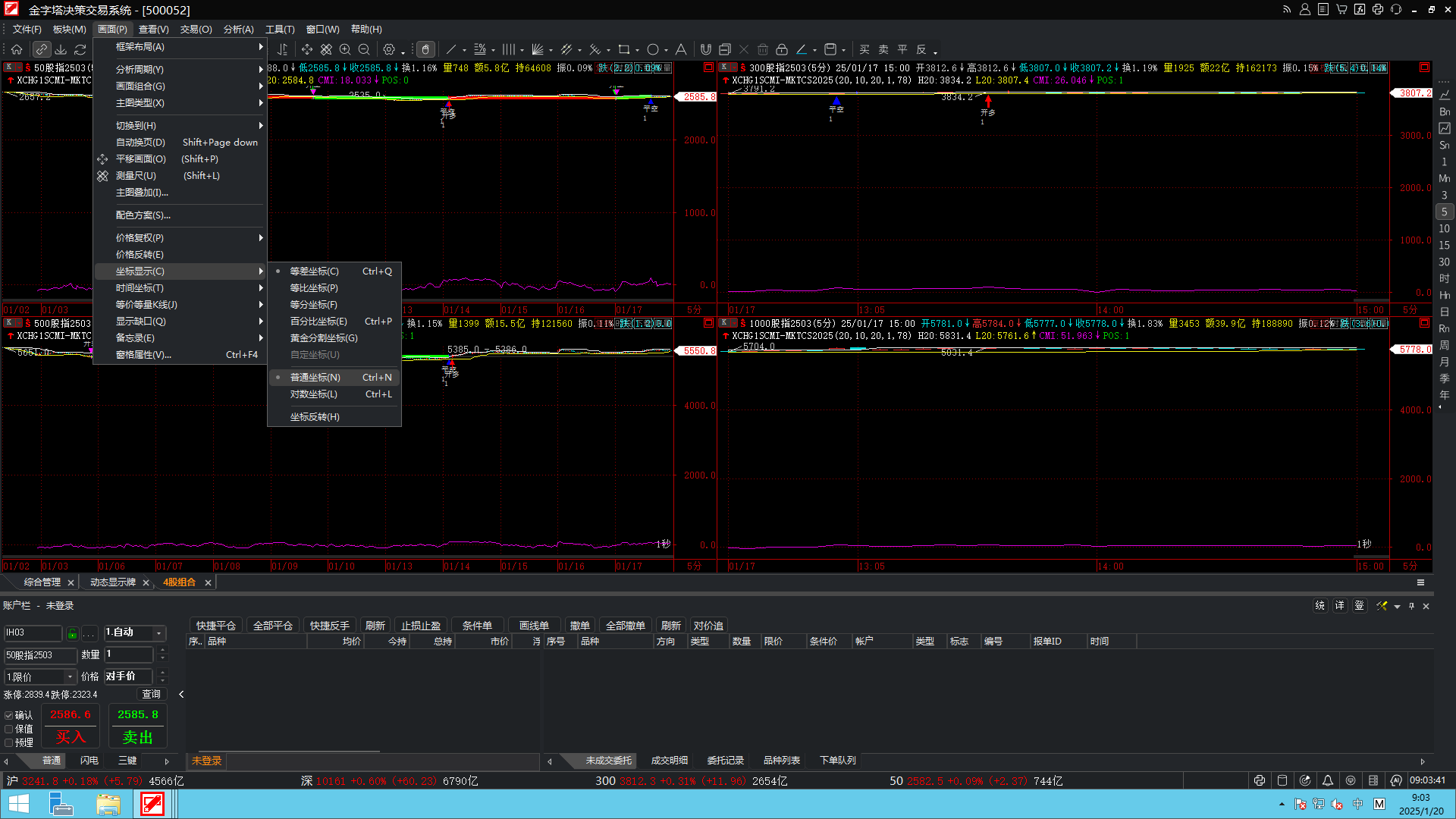Expand the 等价等量K线(J) submenu
Viewport: 1456px width, 819px height.
click(180, 305)
